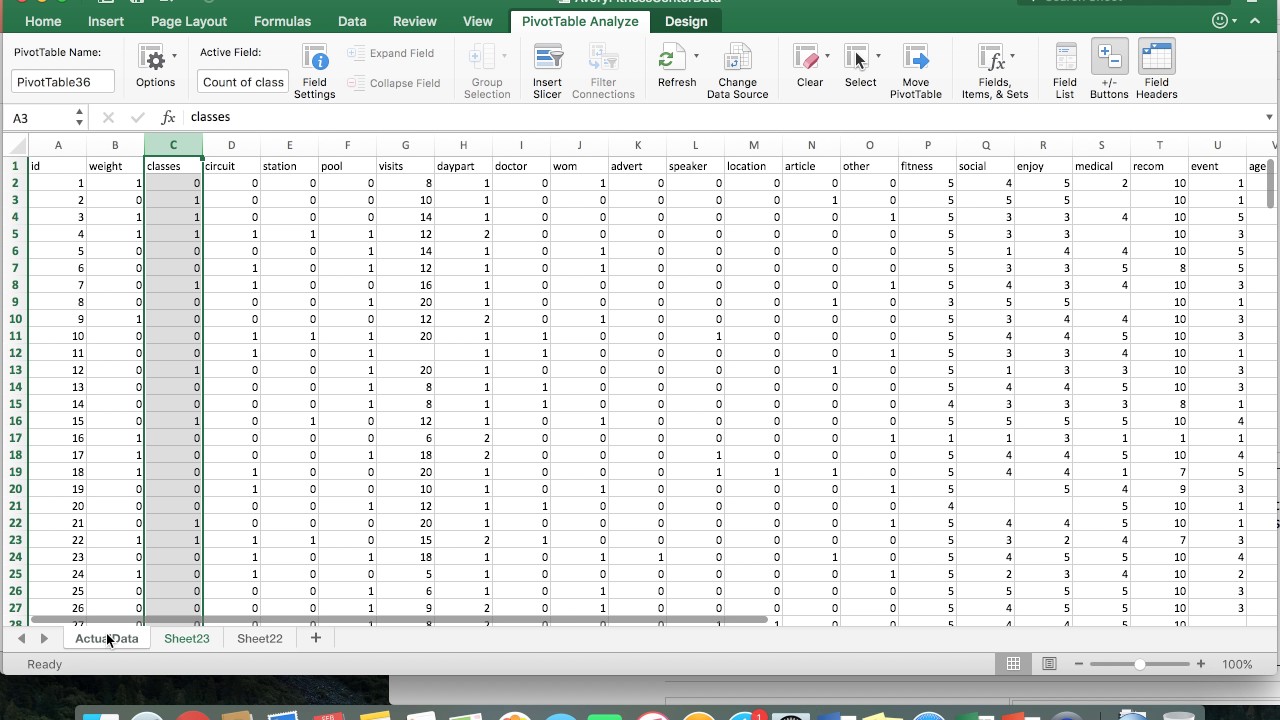Screen dimensions: 1280x720
Task: Add a new sheet with plus icon
Action: [x=315, y=638]
